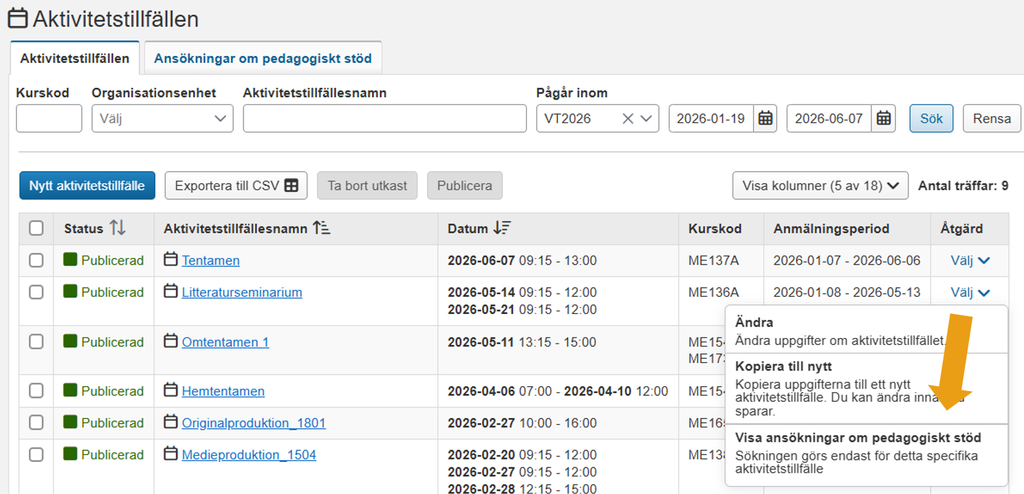Check the box for Originalproduktion_1801 row
This screenshot has height=494, width=1024.
[x=37, y=423]
